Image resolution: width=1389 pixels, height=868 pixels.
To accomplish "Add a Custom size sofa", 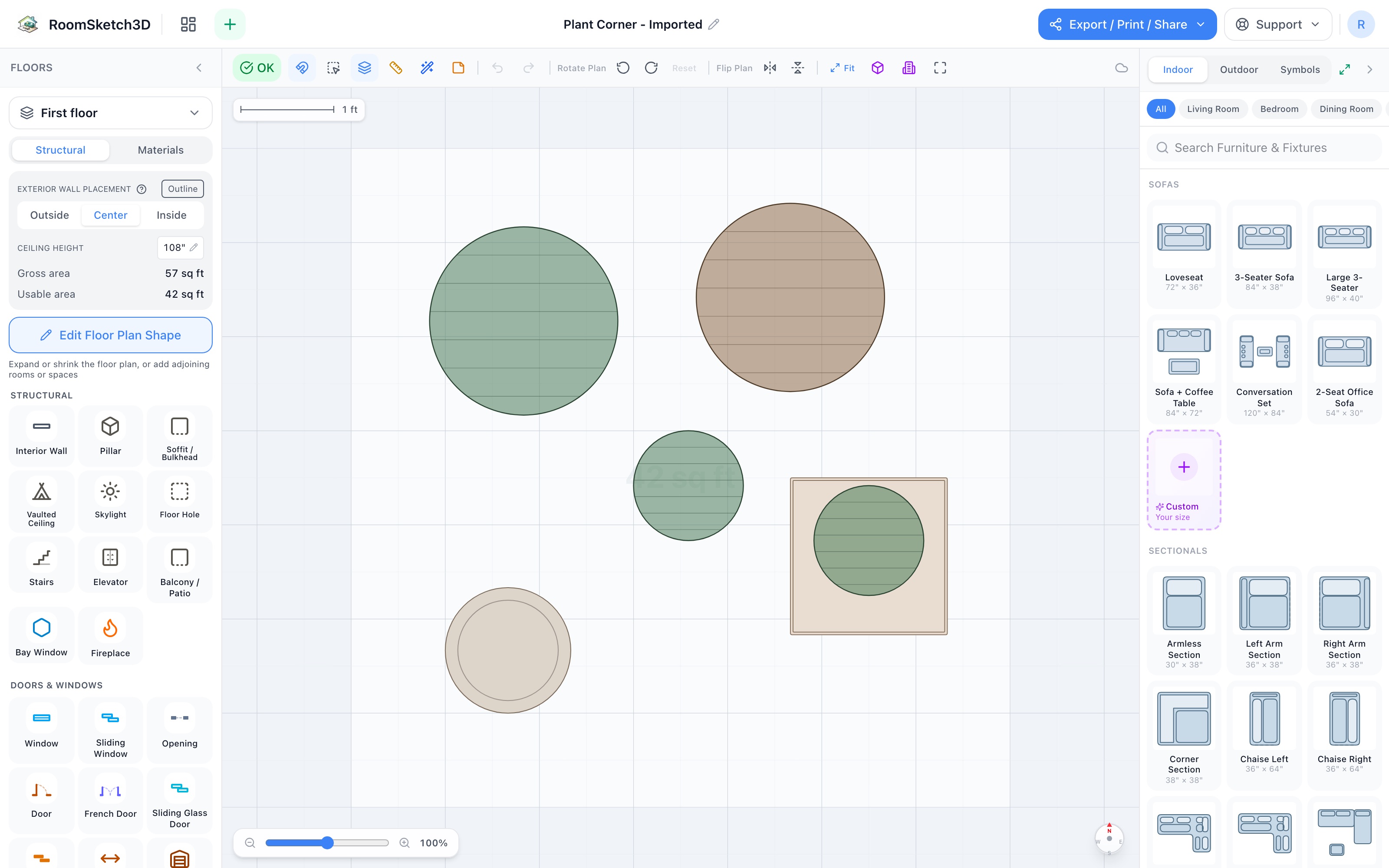I will pos(1184,480).
